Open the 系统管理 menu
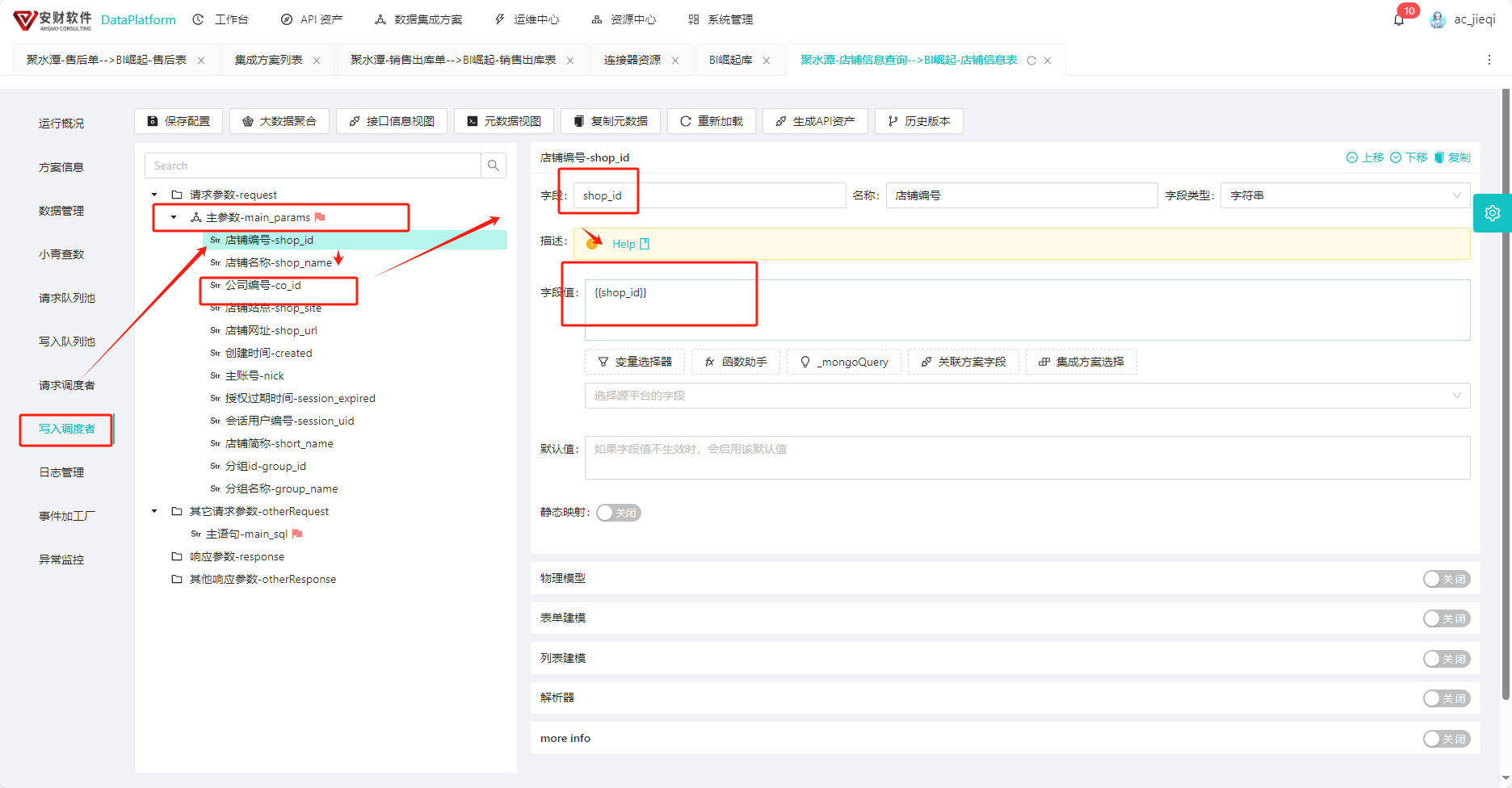The image size is (1512, 788). [720, 19]
